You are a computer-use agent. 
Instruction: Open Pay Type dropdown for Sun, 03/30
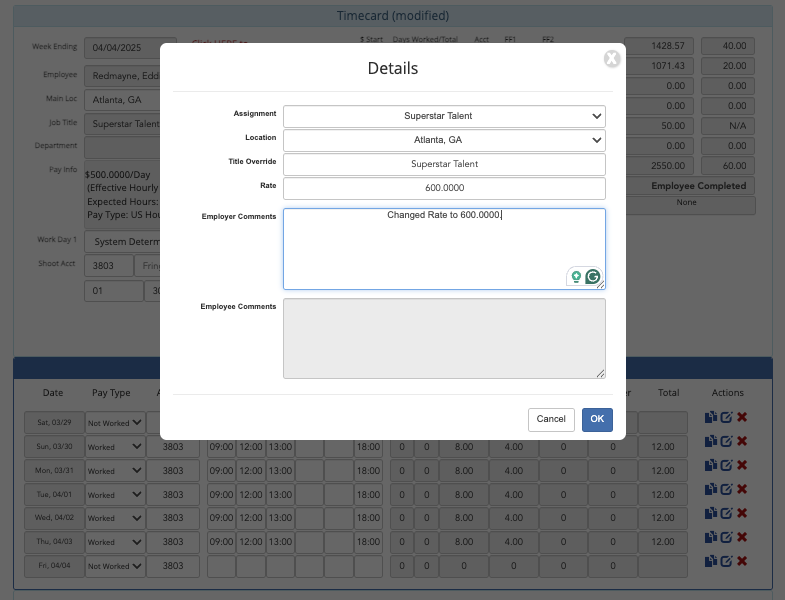point(115,447)
